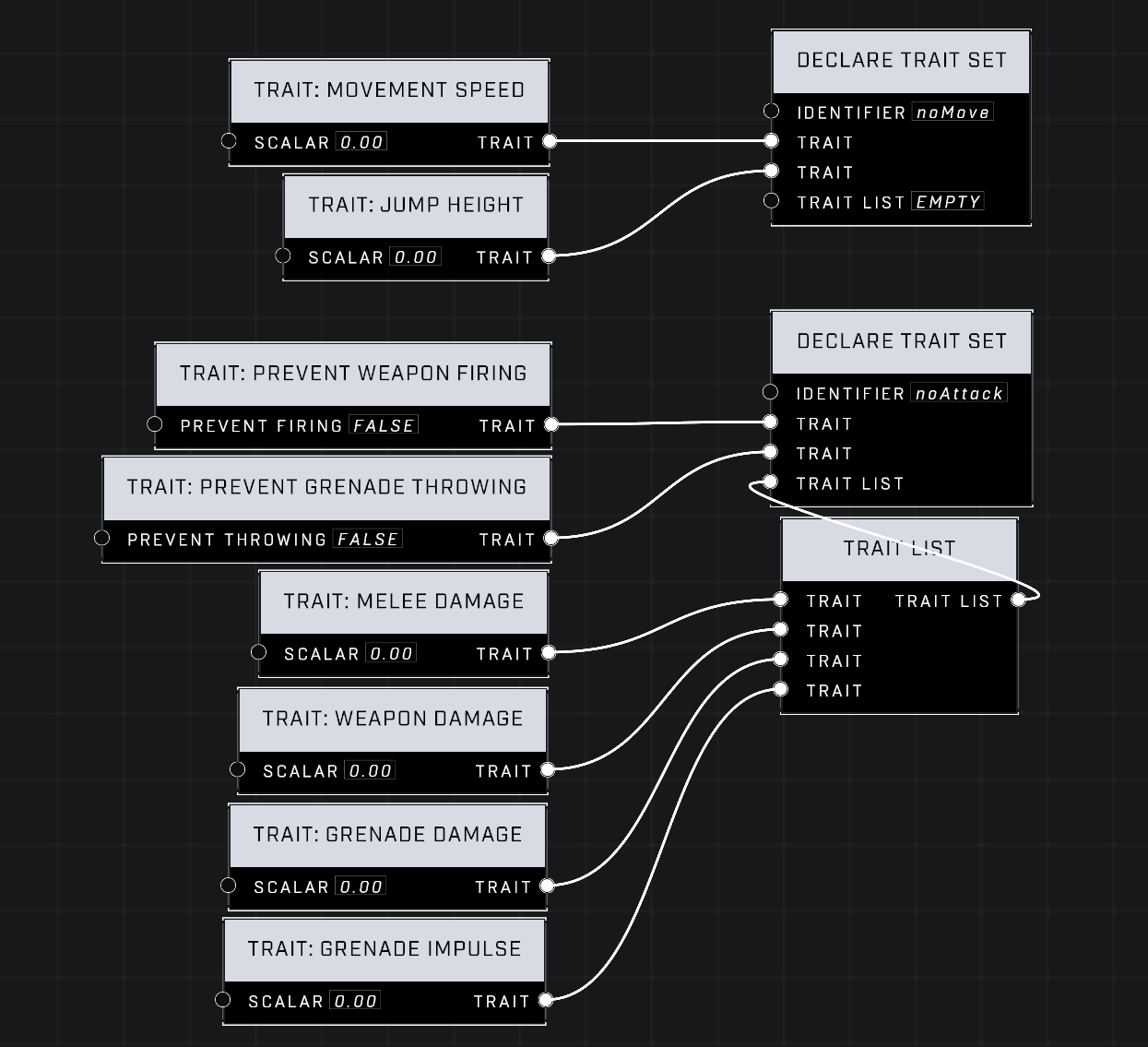Click the Grenade Impulse trait output pin

tap(546, 1000)
